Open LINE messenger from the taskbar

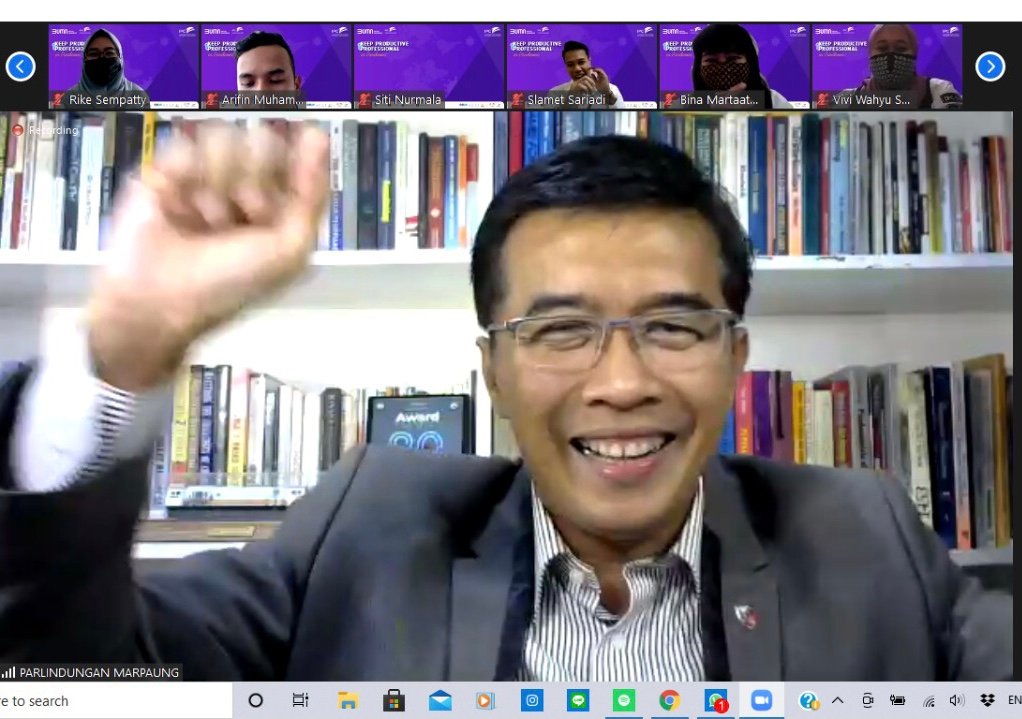(x=578, y=701)
